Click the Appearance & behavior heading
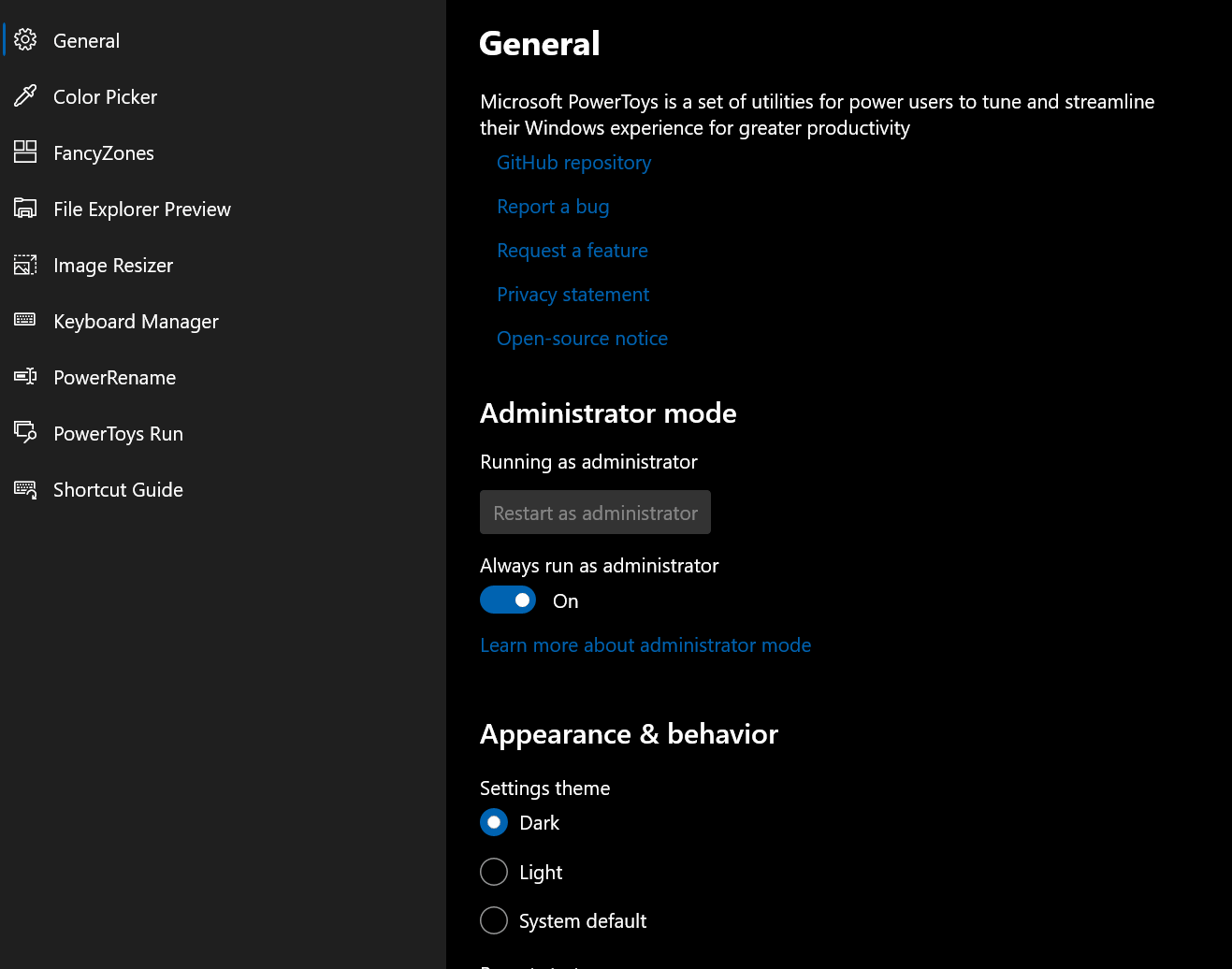The width and height of the screenshot is (1232, 969). (629, 734)
